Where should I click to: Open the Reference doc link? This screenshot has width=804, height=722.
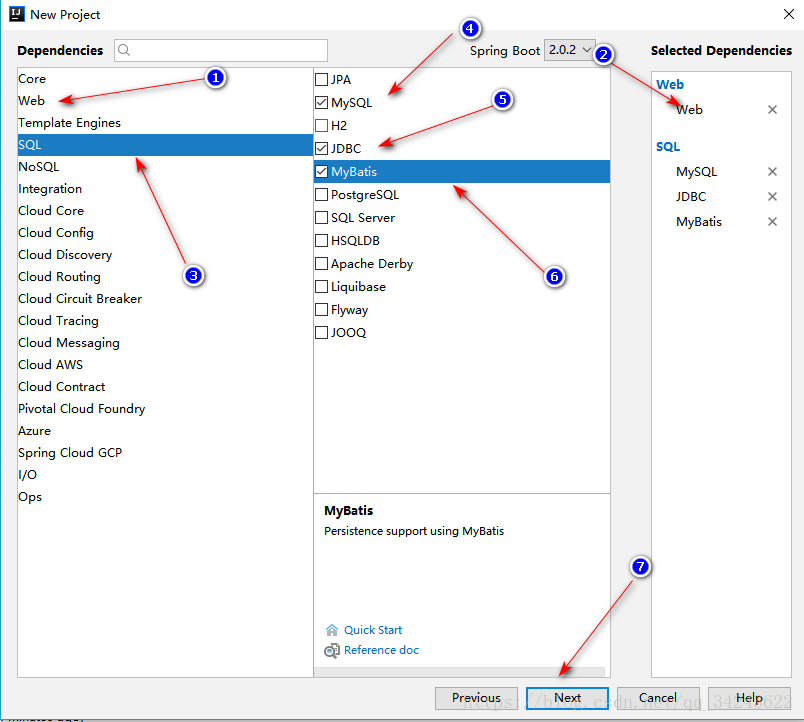click(x=381, y=650)
